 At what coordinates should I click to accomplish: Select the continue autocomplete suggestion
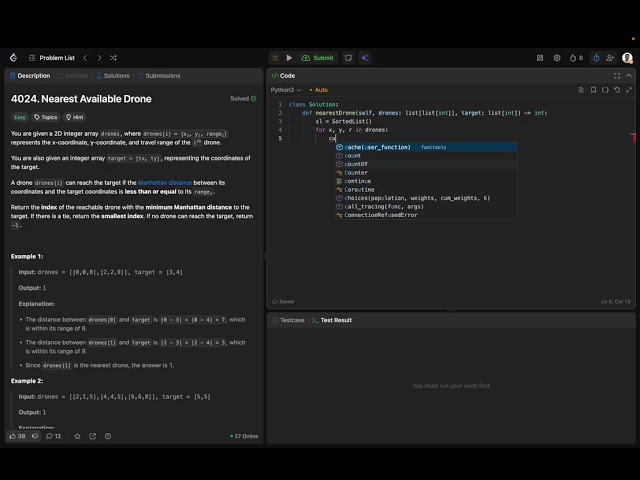click(426, 181)
